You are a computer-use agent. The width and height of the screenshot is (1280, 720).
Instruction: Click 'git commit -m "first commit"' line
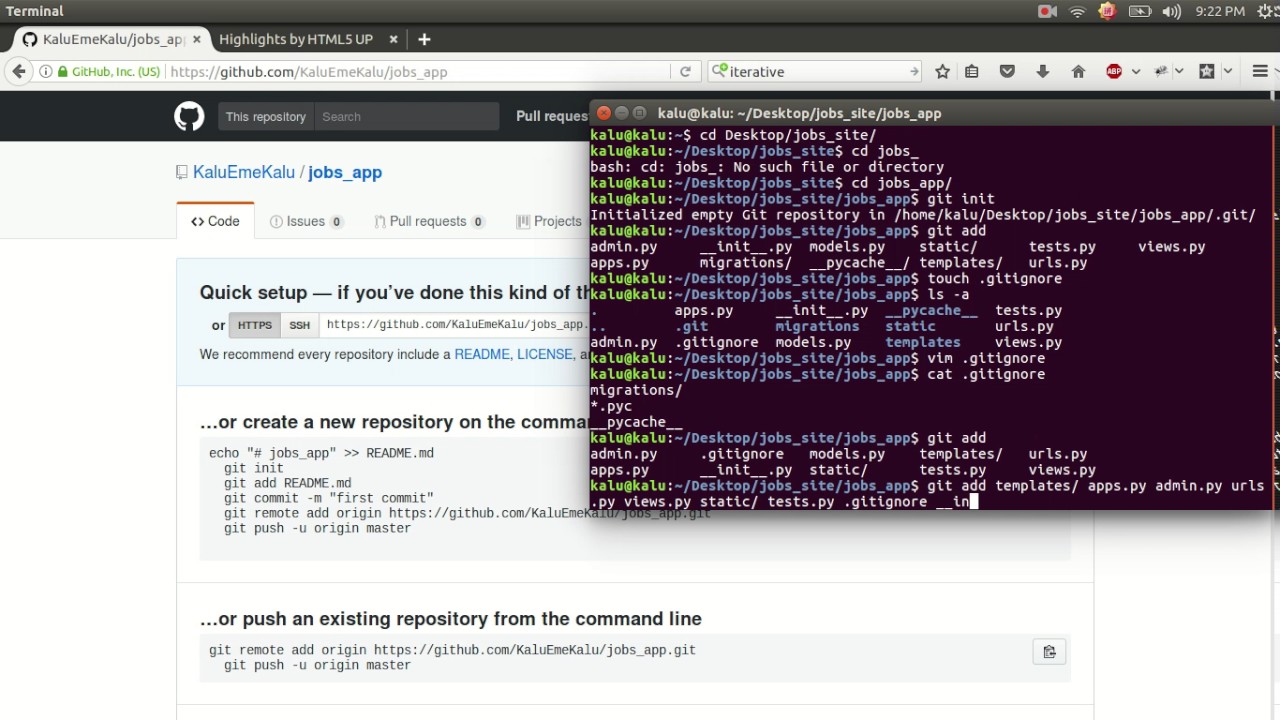[x=329, y=498]
